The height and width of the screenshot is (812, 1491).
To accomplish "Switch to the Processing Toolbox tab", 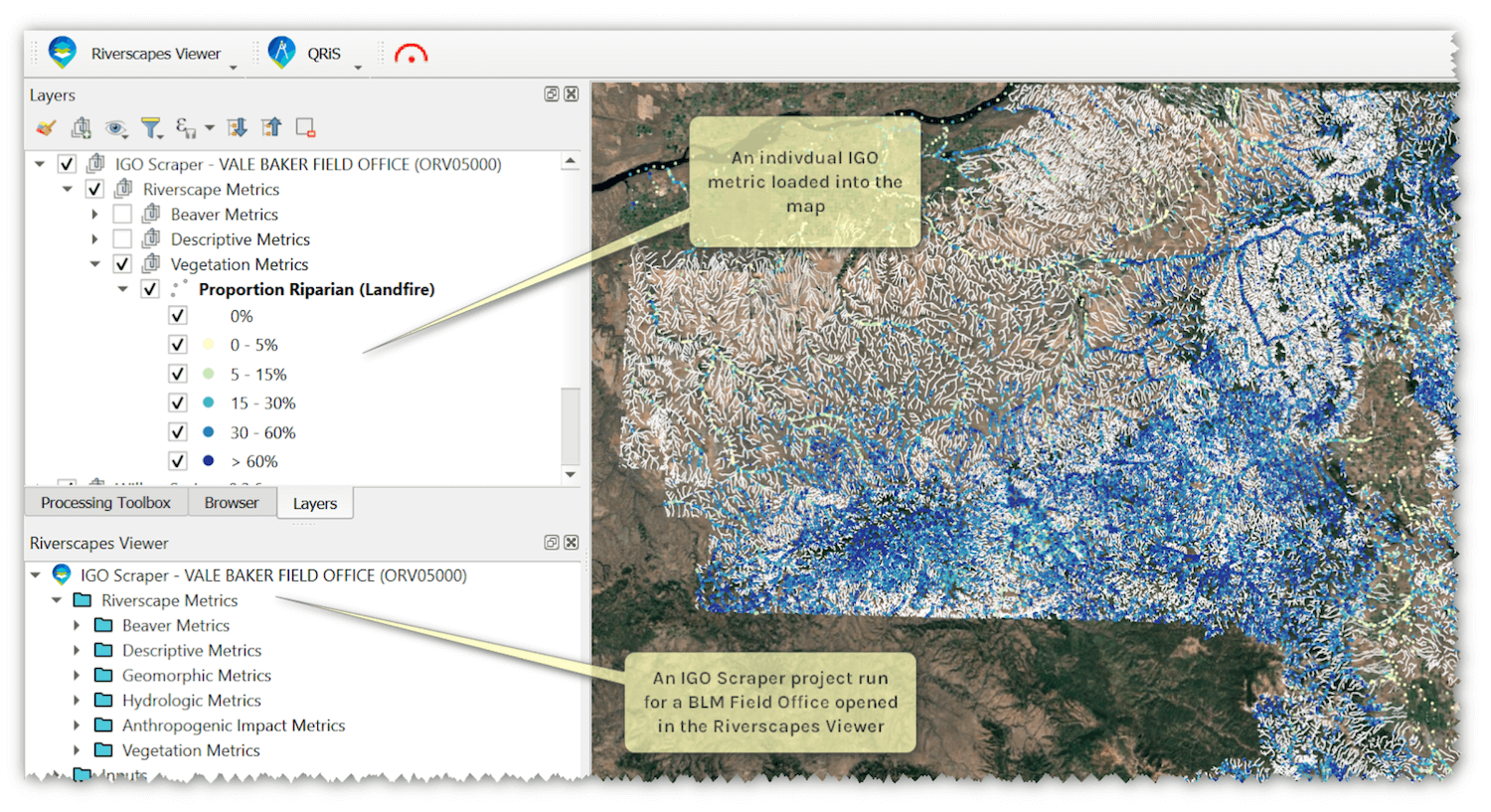I will coord(106,503).
